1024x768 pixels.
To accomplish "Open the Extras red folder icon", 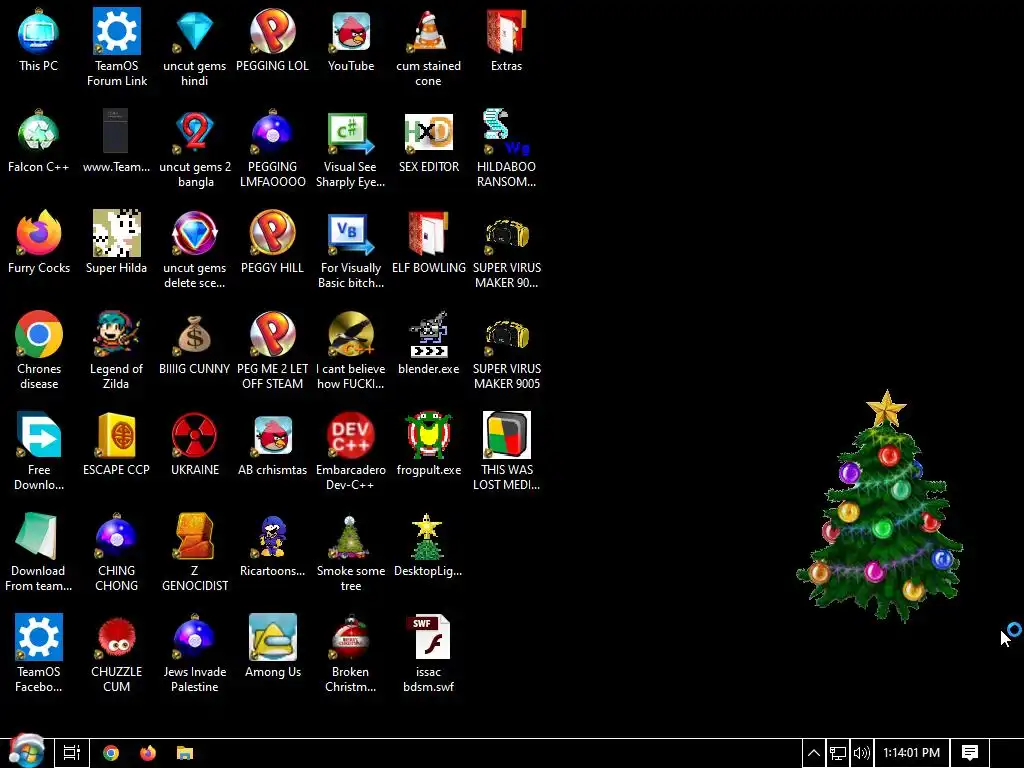I will coord(506,31).
